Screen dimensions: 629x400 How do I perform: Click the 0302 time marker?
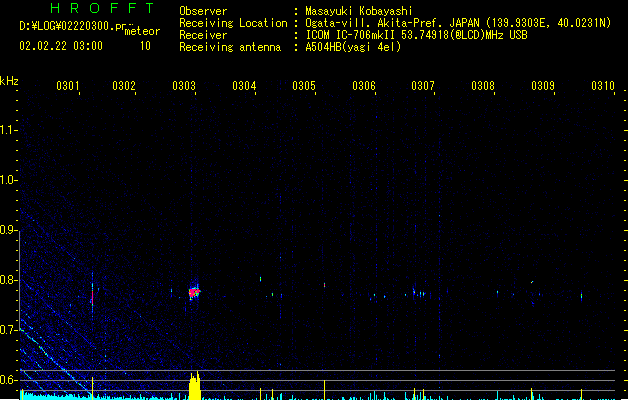pyautogui.click(x=124, y=85)
